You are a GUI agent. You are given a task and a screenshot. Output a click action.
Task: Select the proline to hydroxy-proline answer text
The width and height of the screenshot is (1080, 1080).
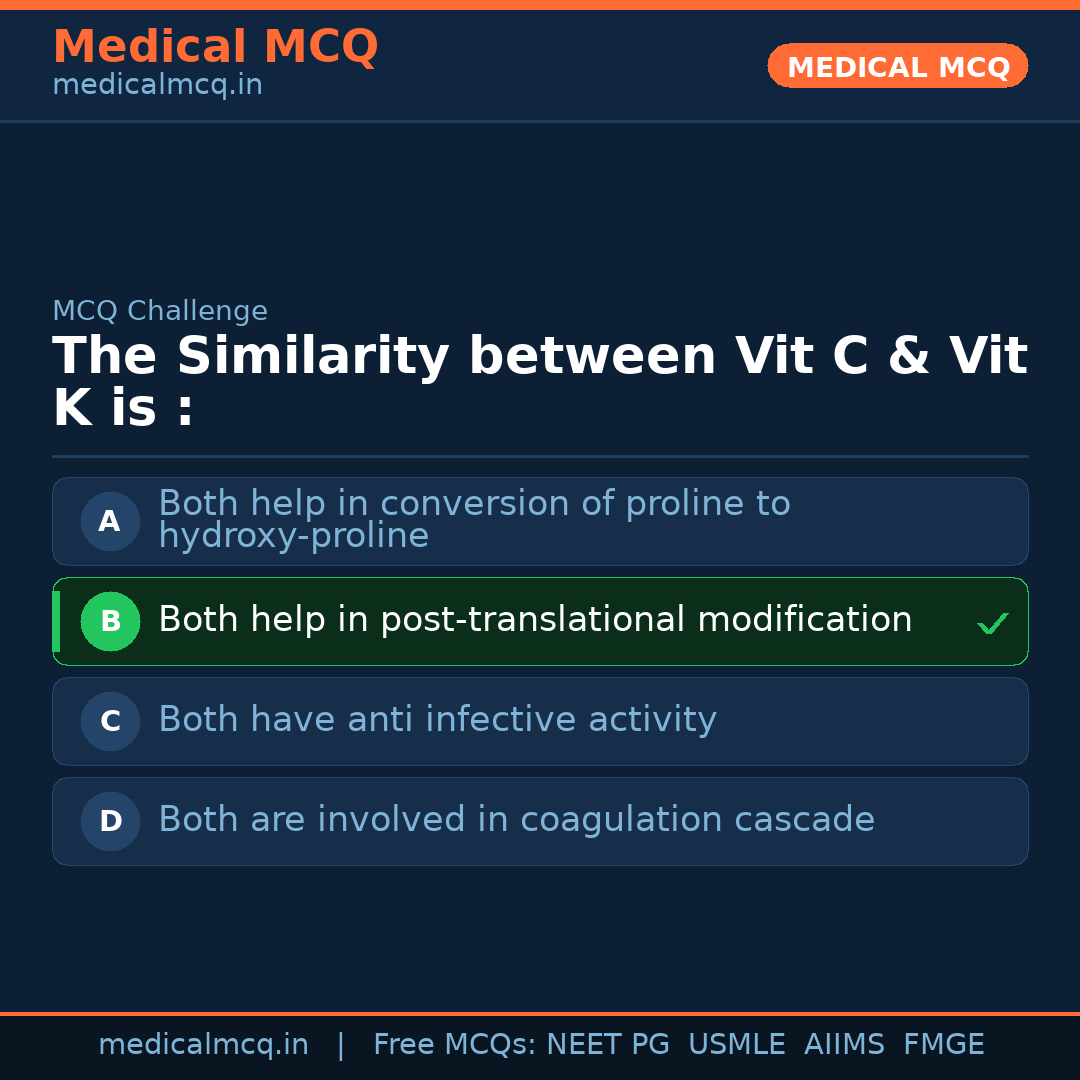coord(474,519)
